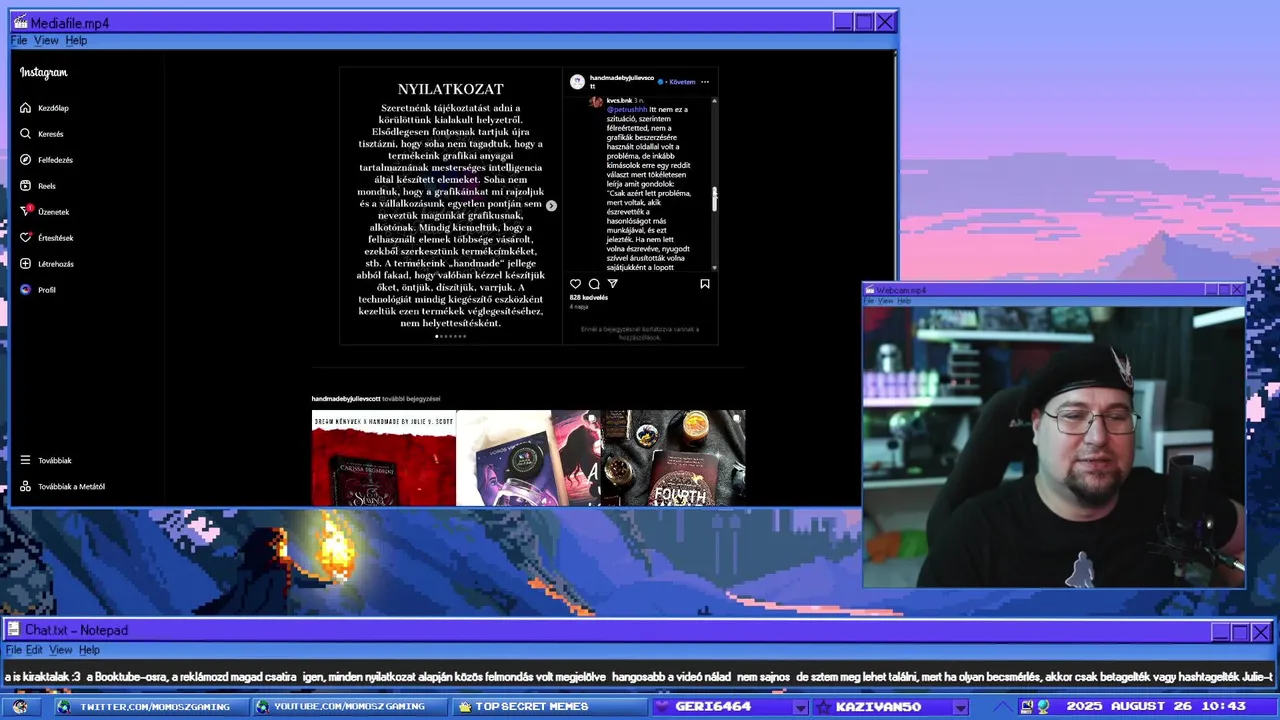
Task: Open Kezdőlap home icon in Instagram sidebar
Action: pyautogui.click(x=26, y=108)
